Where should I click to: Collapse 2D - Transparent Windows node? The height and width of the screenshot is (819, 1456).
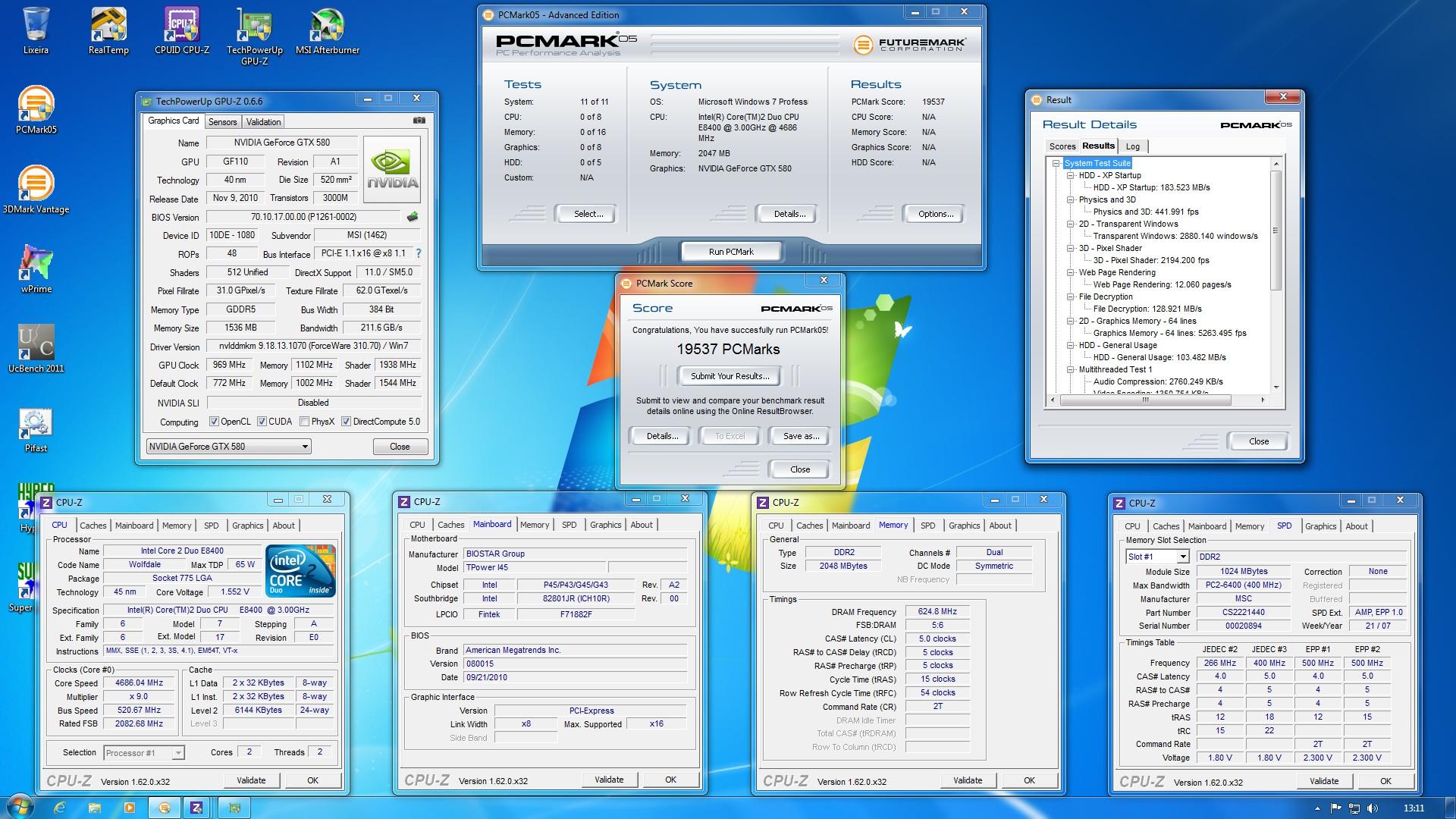[x=1071, y=224]
